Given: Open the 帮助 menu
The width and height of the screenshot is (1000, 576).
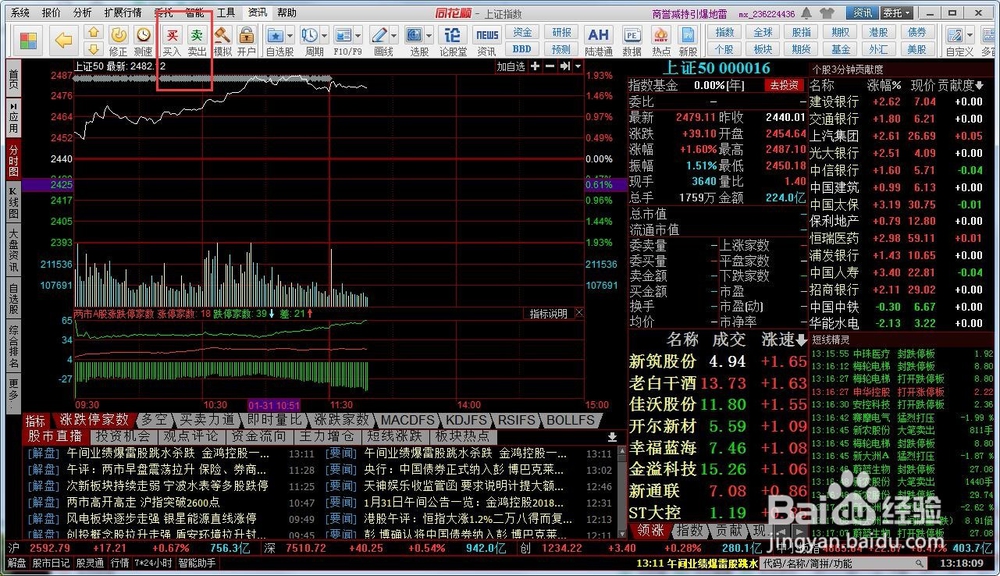Looking at the screenshot, I should click(286, 13).
